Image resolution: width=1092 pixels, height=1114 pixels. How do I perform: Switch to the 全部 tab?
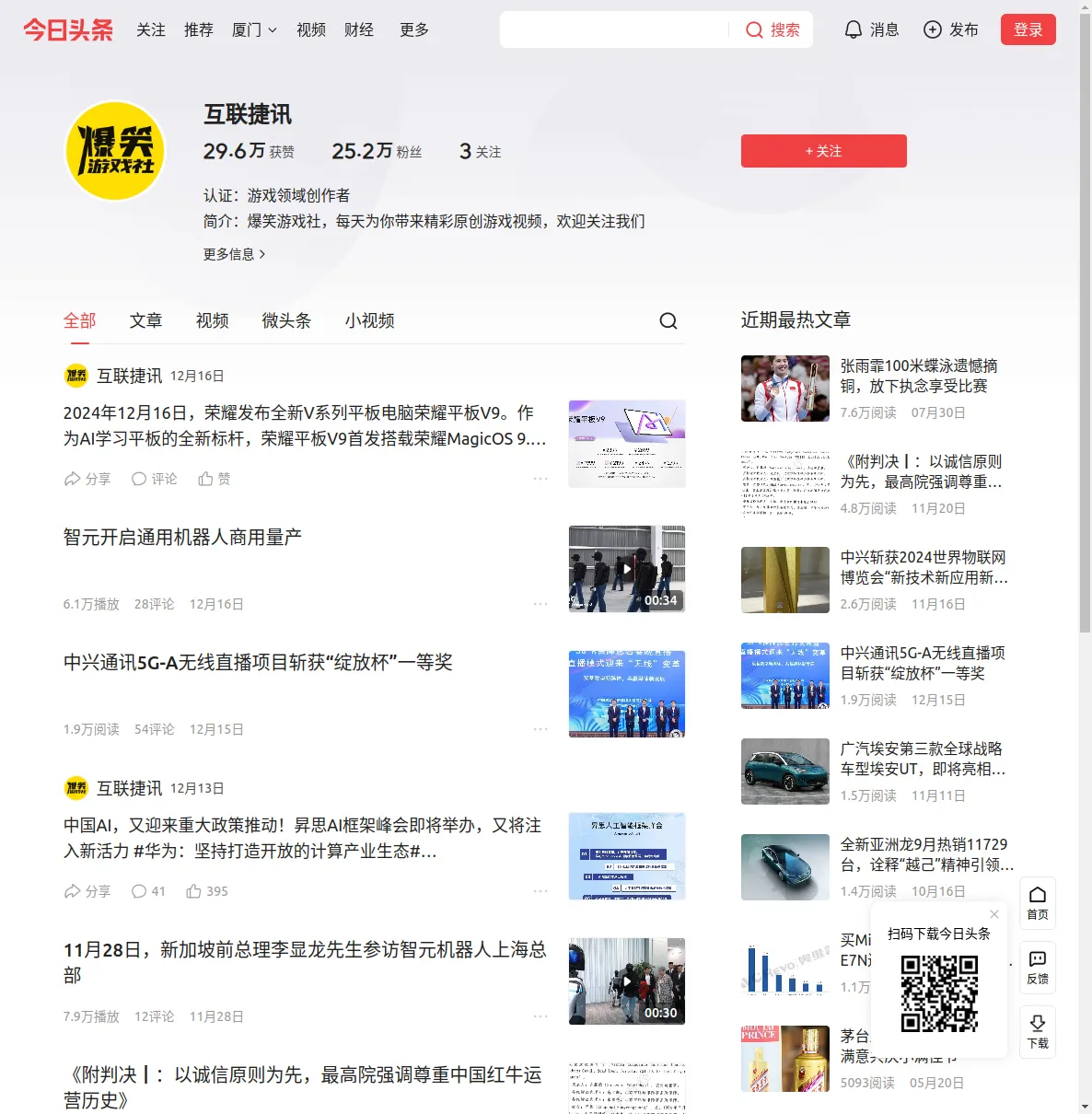pos(80,320)
